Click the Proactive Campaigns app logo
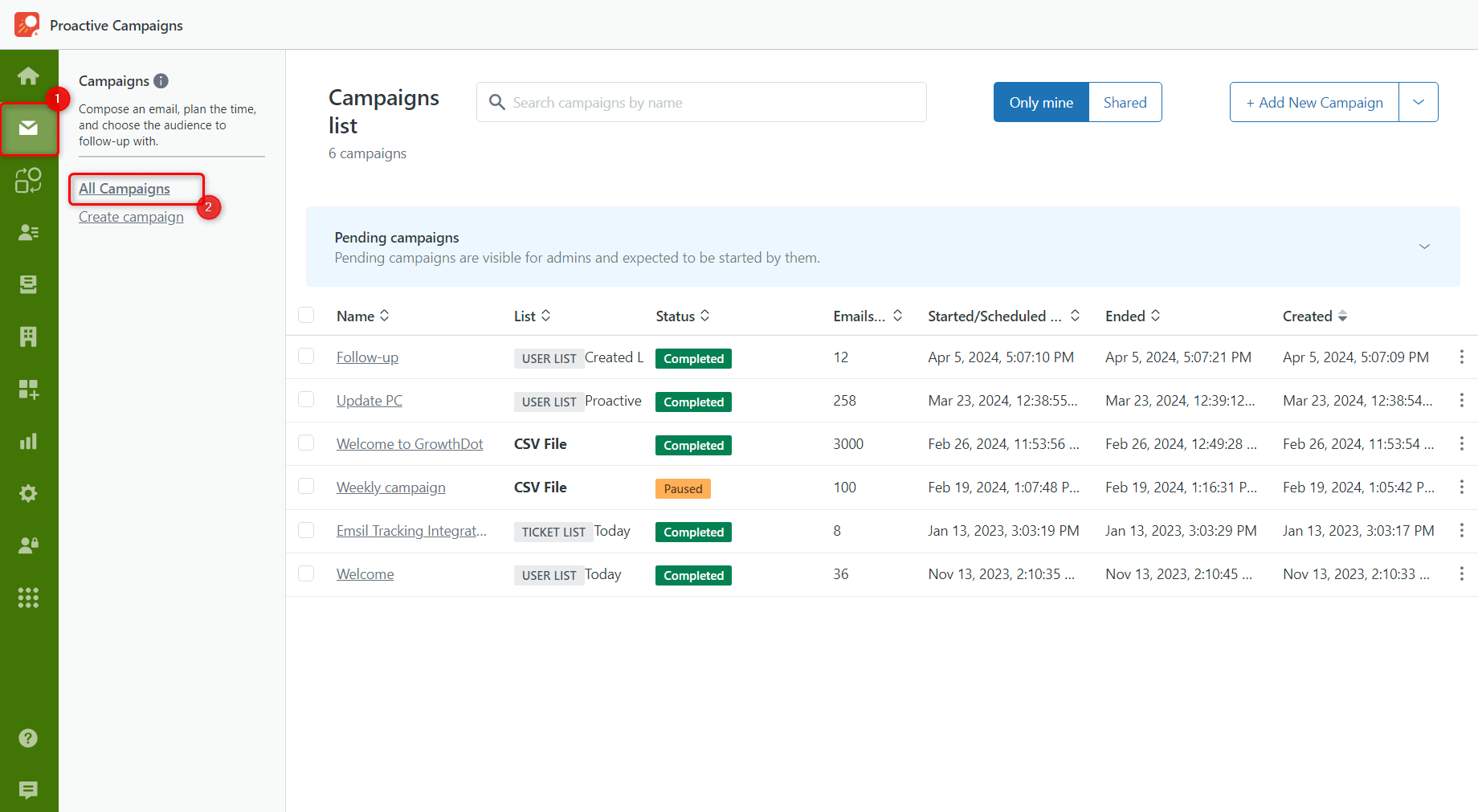This screenshot has width=1478, height=812. point(27,25)
